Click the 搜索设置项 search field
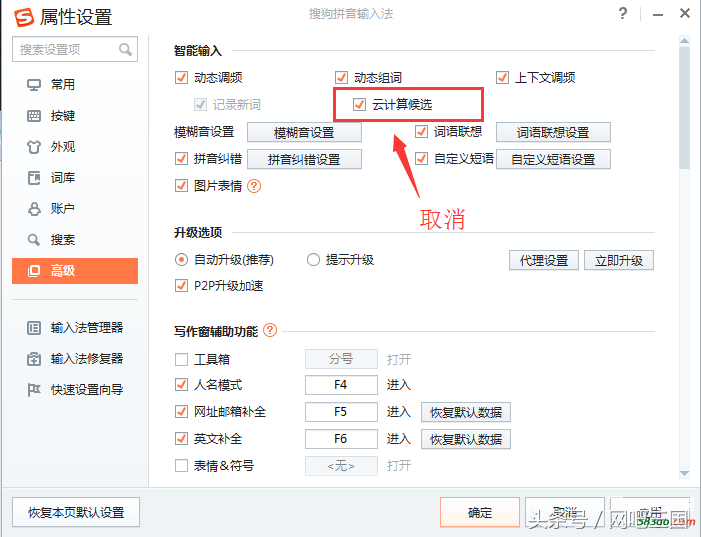Viewport: 701px width, 537px height. point(75,49)
